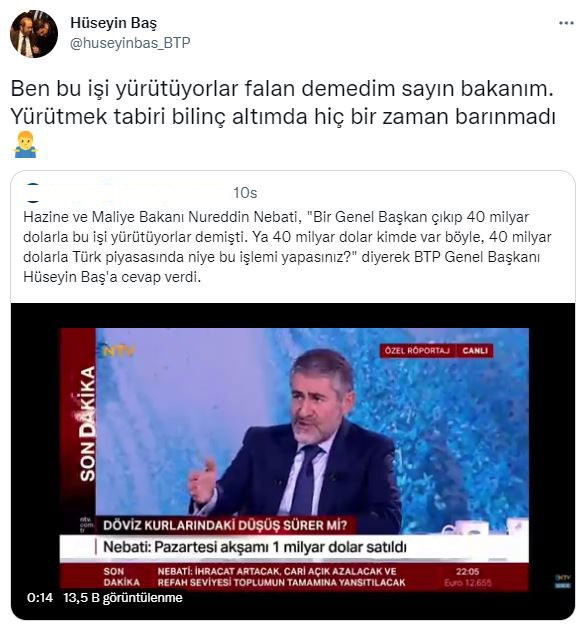Screen dimensions: 587x629
Task: Click the 22:05 clock in ticker
Action: tap(467, 572)
